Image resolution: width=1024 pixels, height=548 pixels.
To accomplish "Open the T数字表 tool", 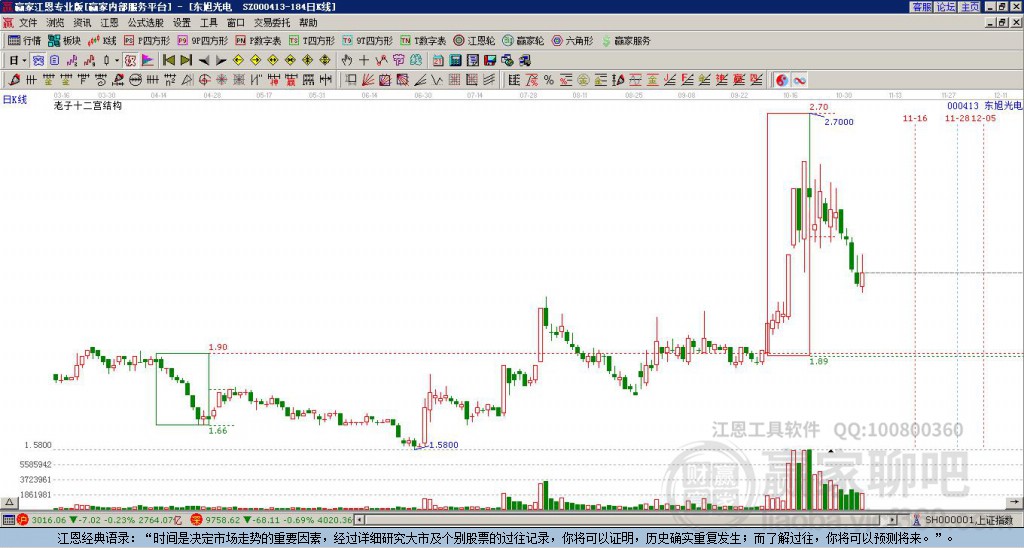I will [423, 40].
